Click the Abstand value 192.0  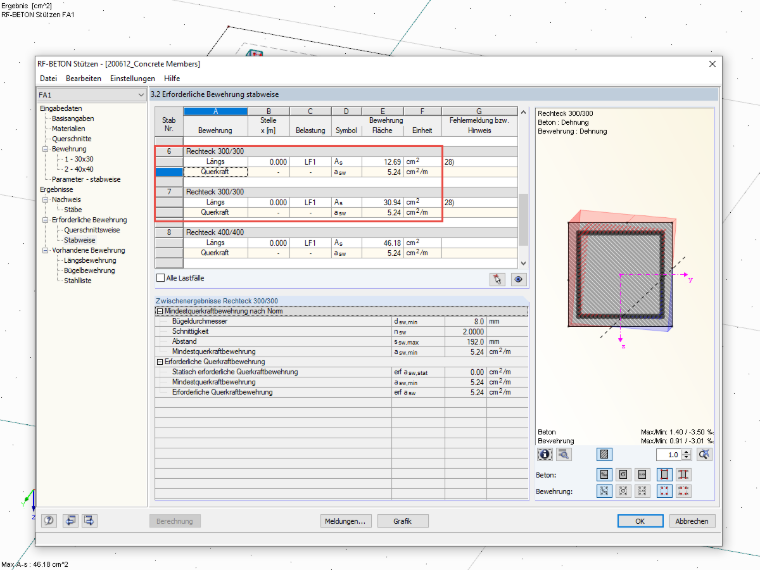[x=466, y=342]
